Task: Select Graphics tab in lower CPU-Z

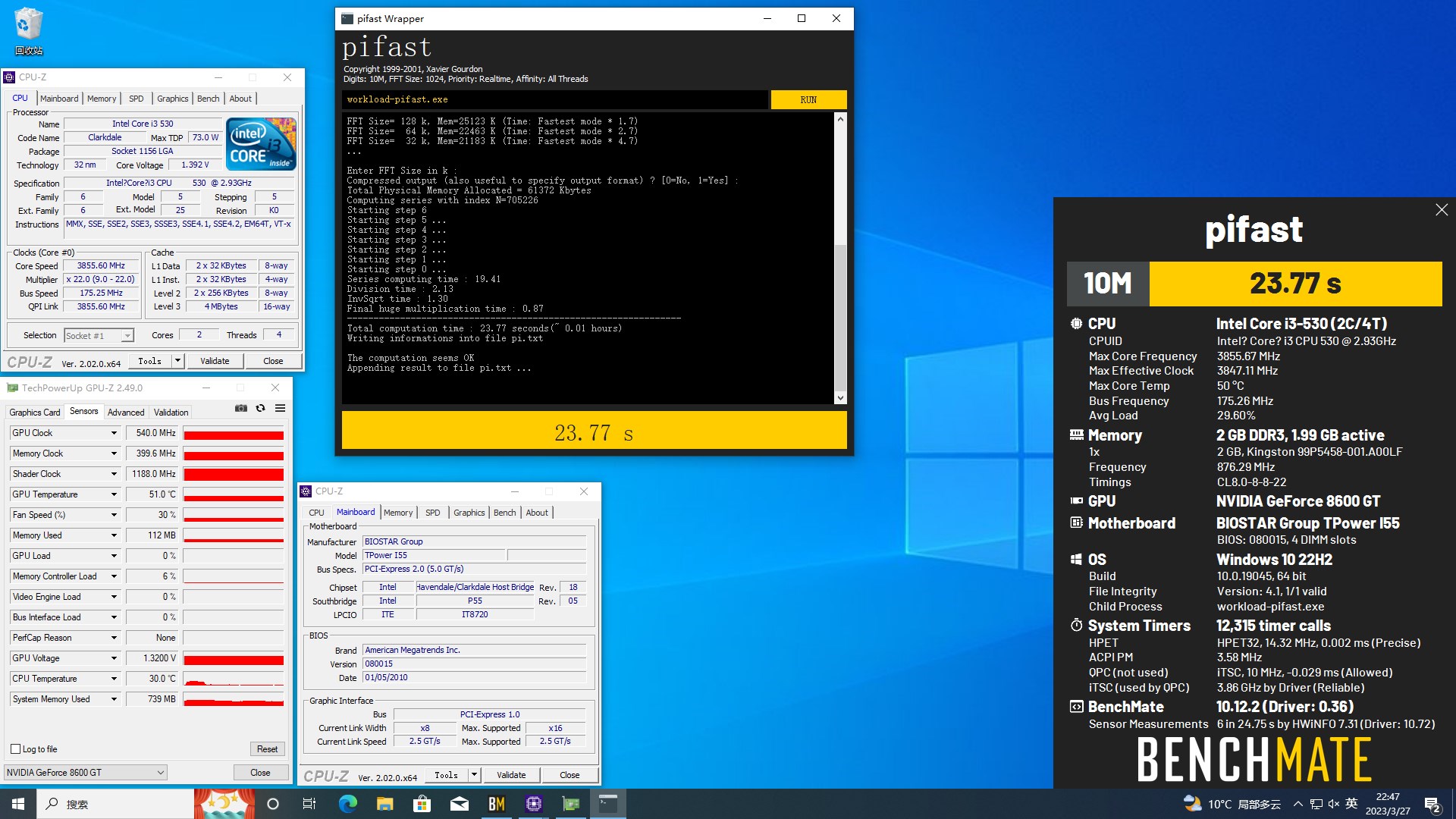Action: click(469, 513)
